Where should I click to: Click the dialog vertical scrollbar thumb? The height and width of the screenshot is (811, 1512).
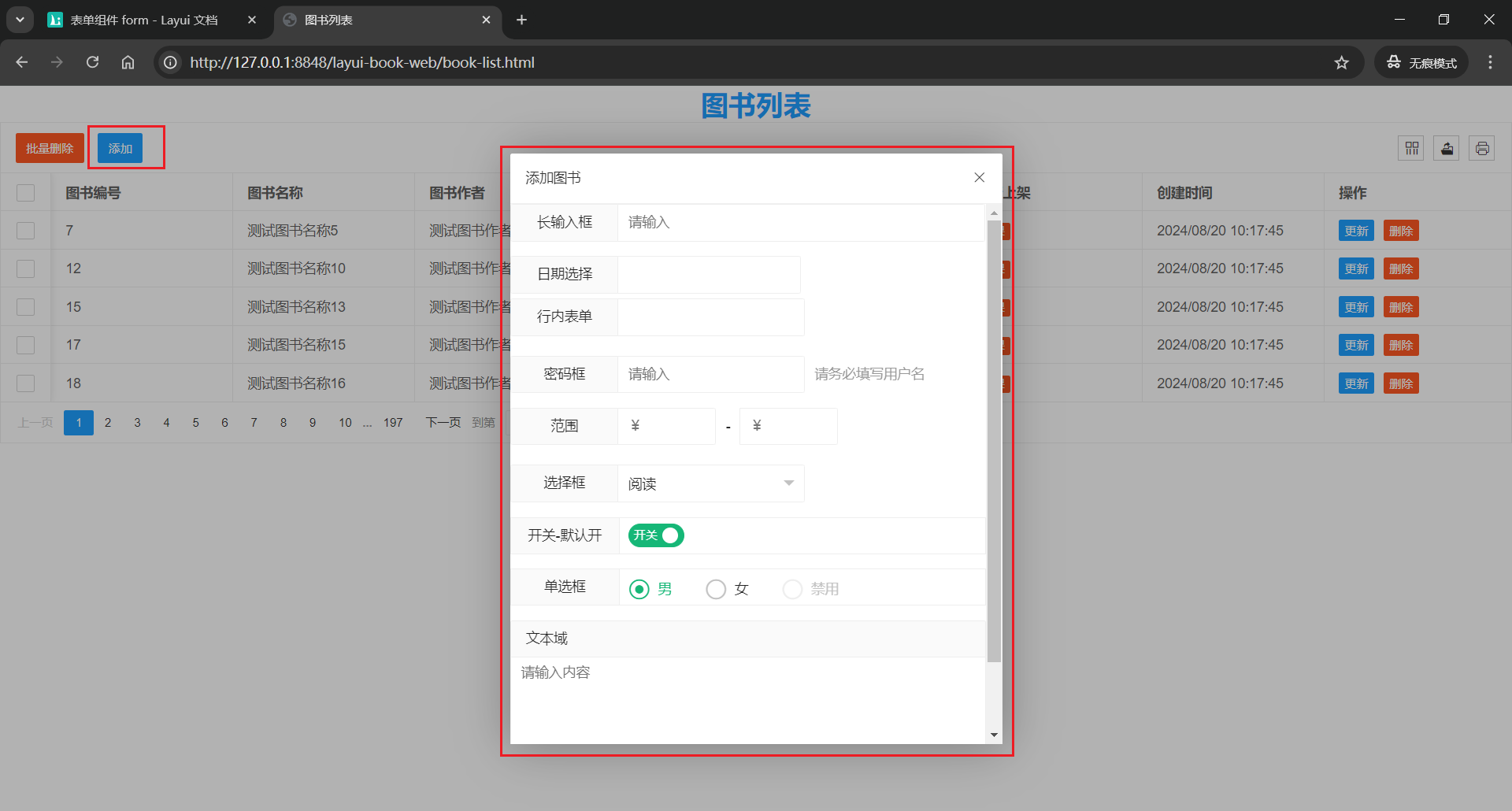click(x=994, y=441)
